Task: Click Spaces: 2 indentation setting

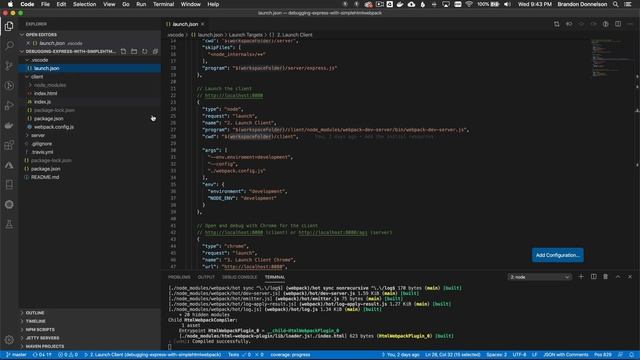Action: 497,355
